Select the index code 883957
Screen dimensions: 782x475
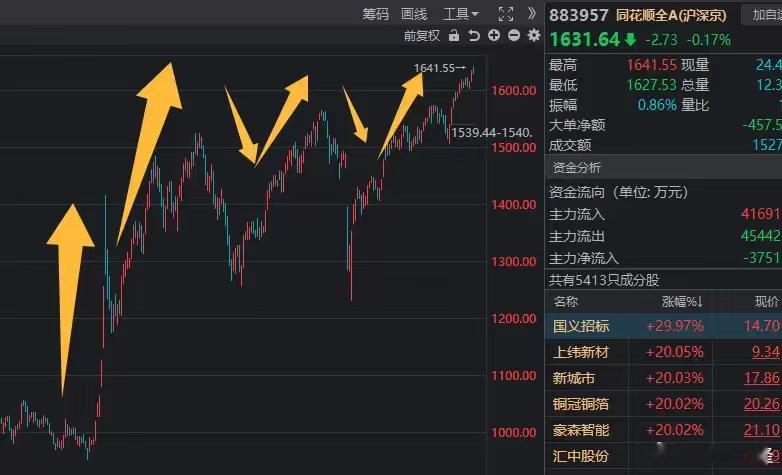[579, 15]
